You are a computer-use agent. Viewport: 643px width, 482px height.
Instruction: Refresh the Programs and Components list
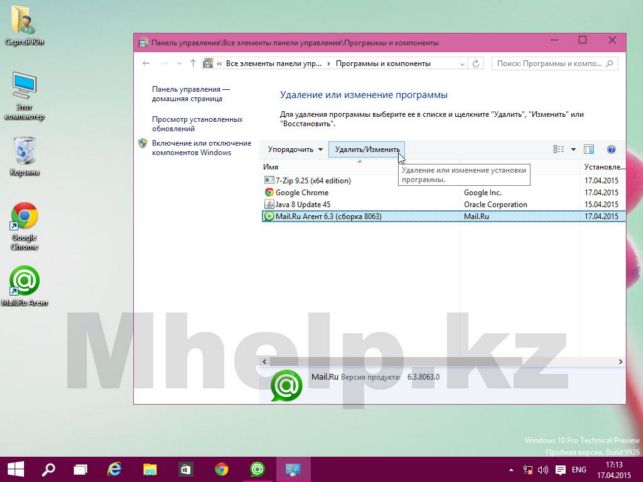coord(476,64)
